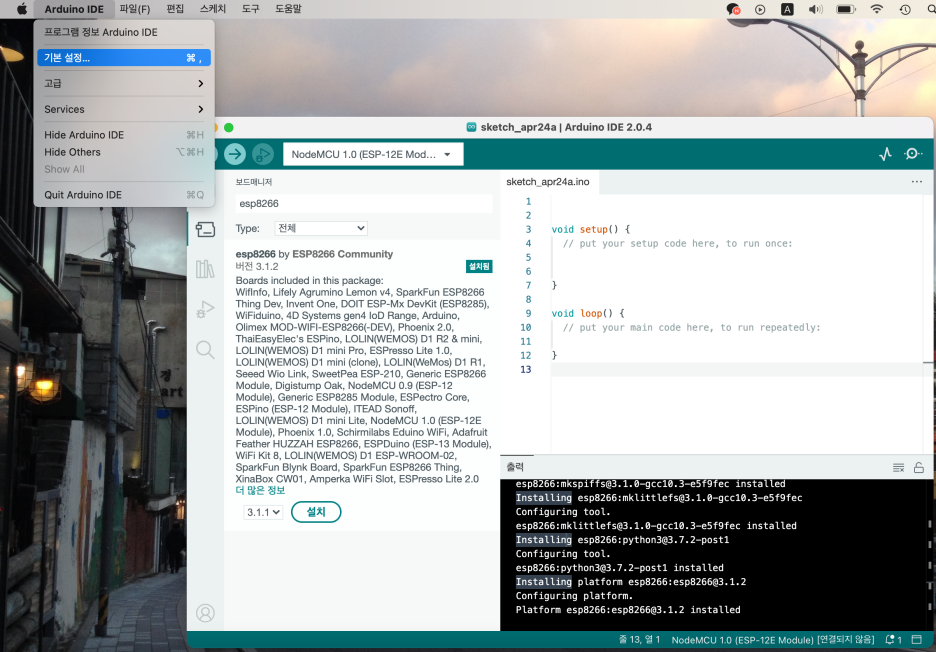
Task: Select the Boards Manager sidebar icon
Action: 205,229
